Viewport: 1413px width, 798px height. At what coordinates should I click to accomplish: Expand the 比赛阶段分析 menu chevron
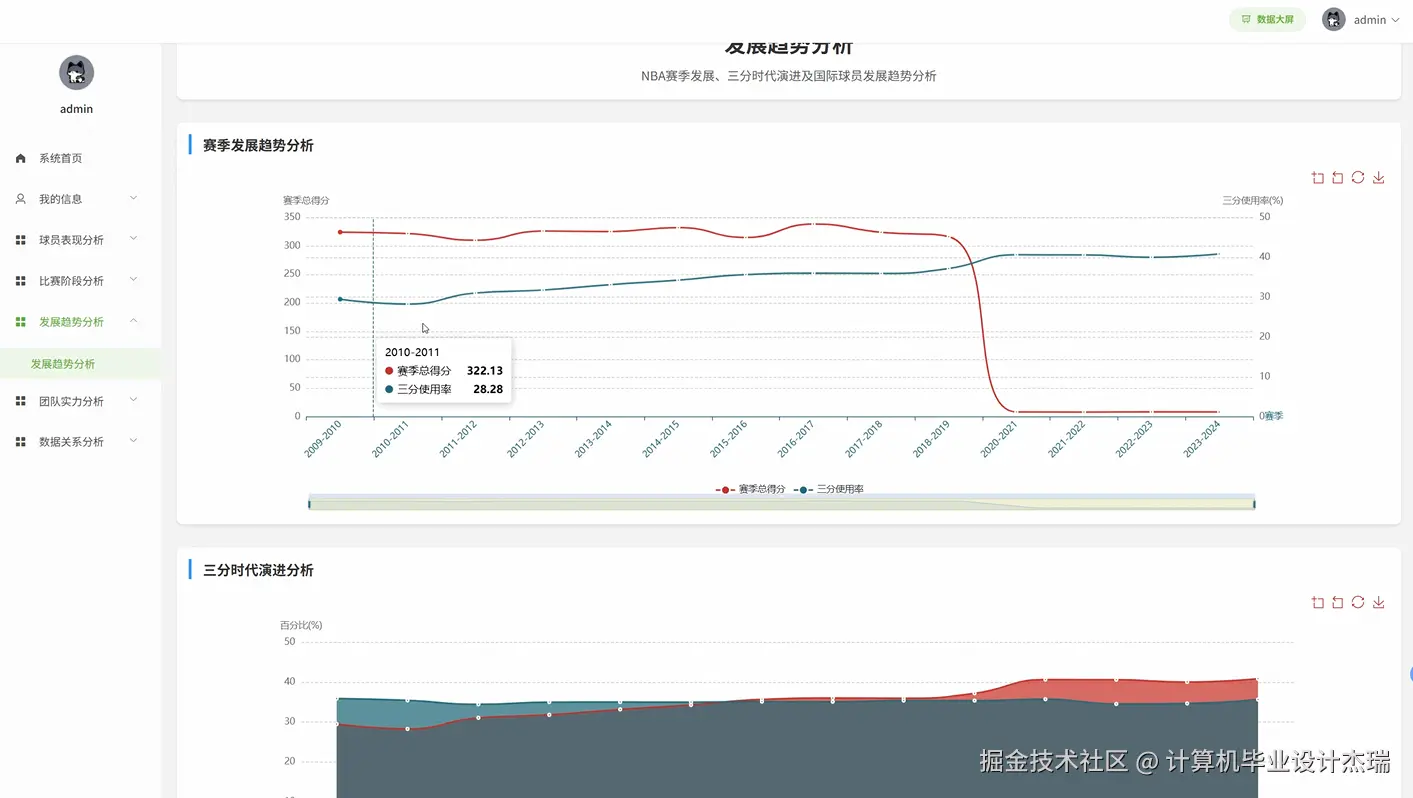coord(134,281)
